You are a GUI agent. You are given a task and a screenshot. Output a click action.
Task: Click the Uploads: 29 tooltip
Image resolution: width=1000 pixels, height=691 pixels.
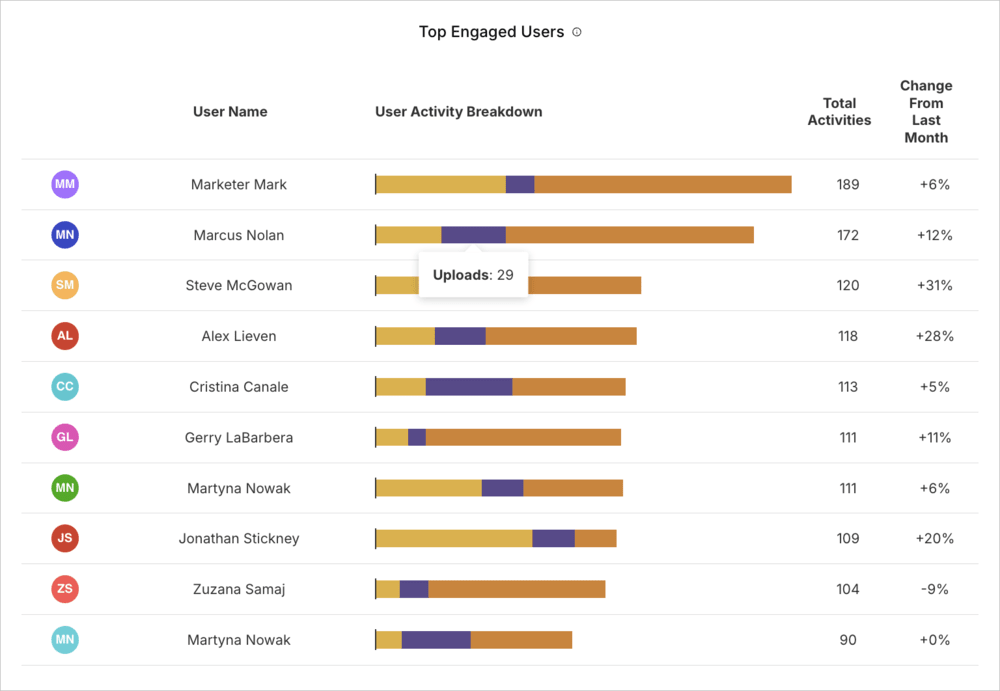click(x=473, y=274)
